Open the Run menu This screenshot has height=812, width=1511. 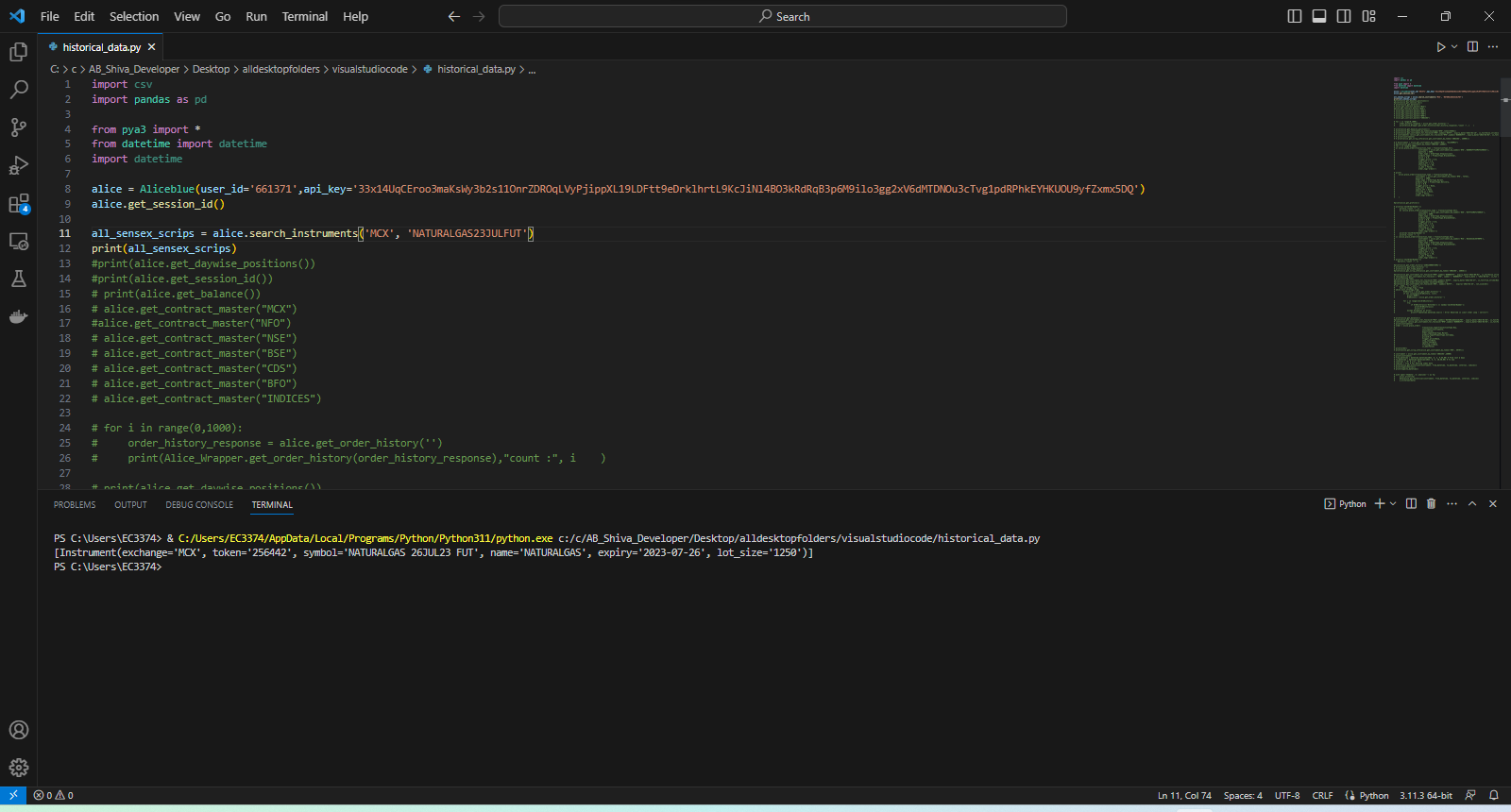pos(256,16)
